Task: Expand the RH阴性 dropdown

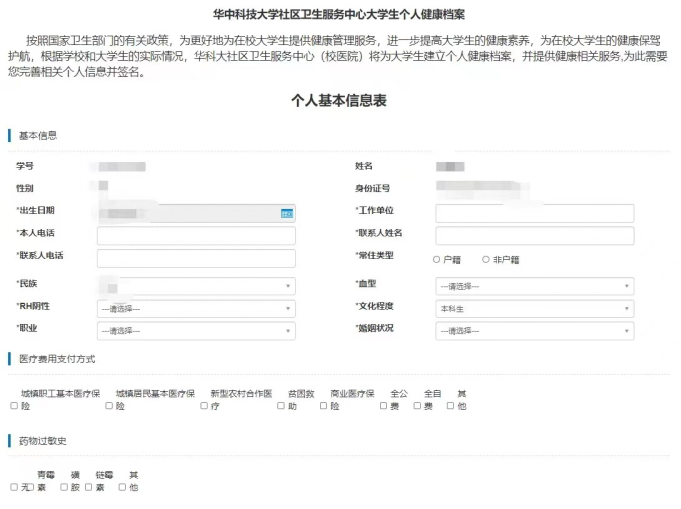Action: 196,309
